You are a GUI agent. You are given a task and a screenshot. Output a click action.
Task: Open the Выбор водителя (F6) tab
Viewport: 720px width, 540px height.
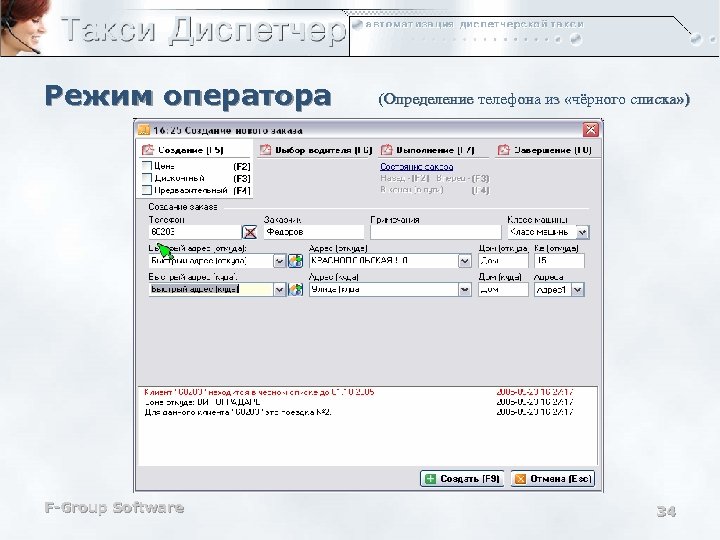coord(315,150)
